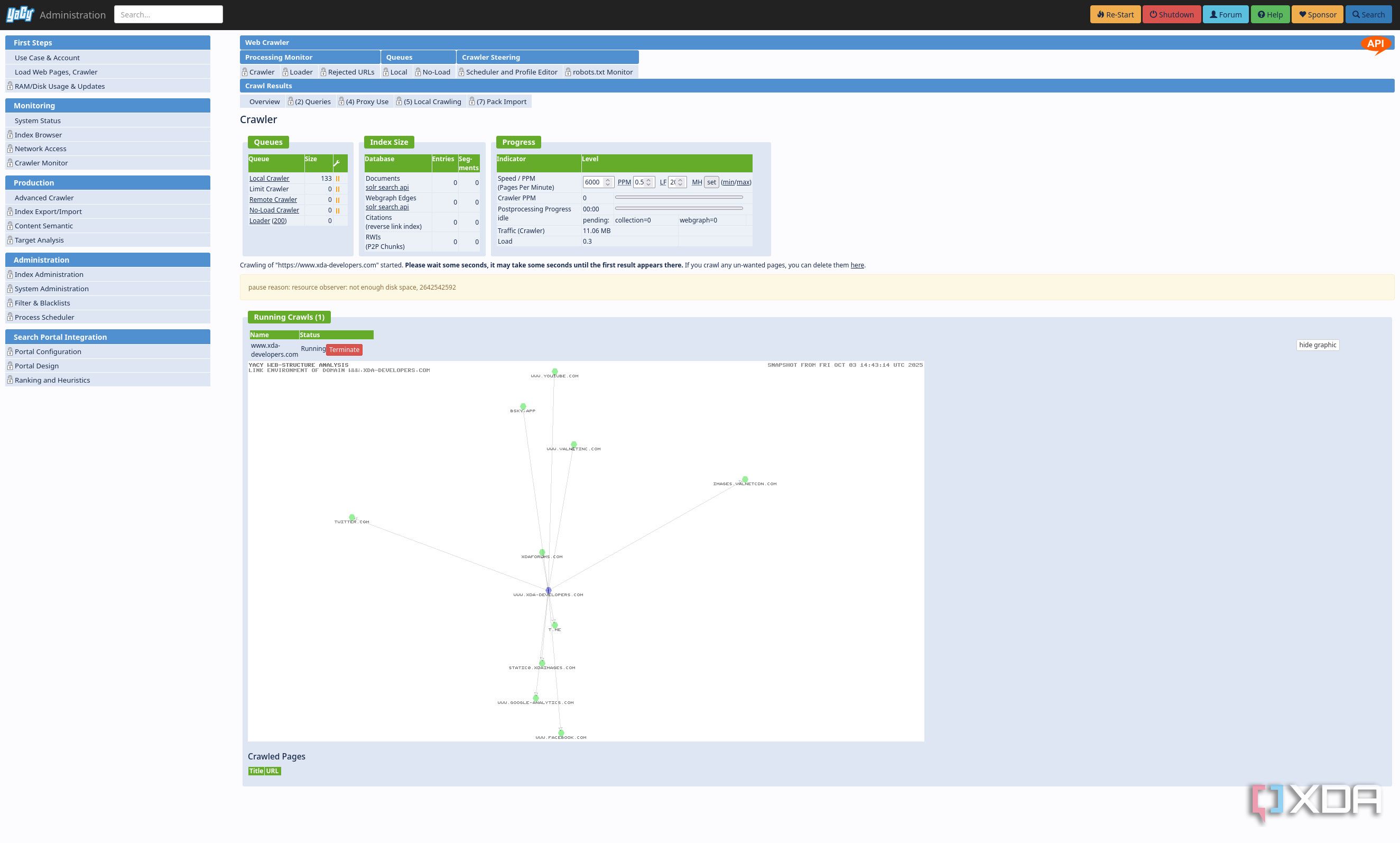Open Filter & Blacklists in the sidebar
Screen dimensions: 1400x843
(x=108, y=303)
